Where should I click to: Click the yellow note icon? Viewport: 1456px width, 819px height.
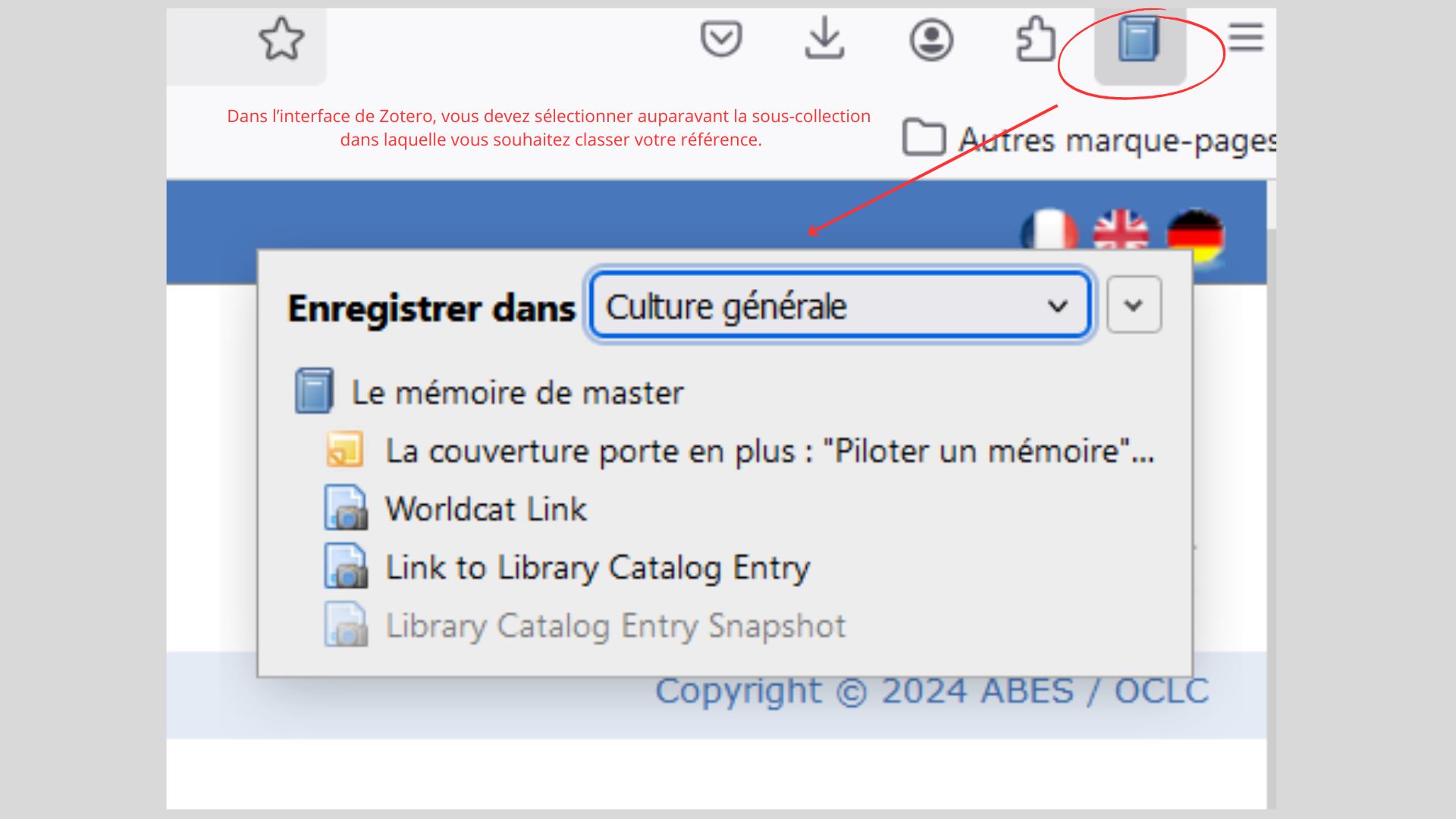click(x=345, y=450)
